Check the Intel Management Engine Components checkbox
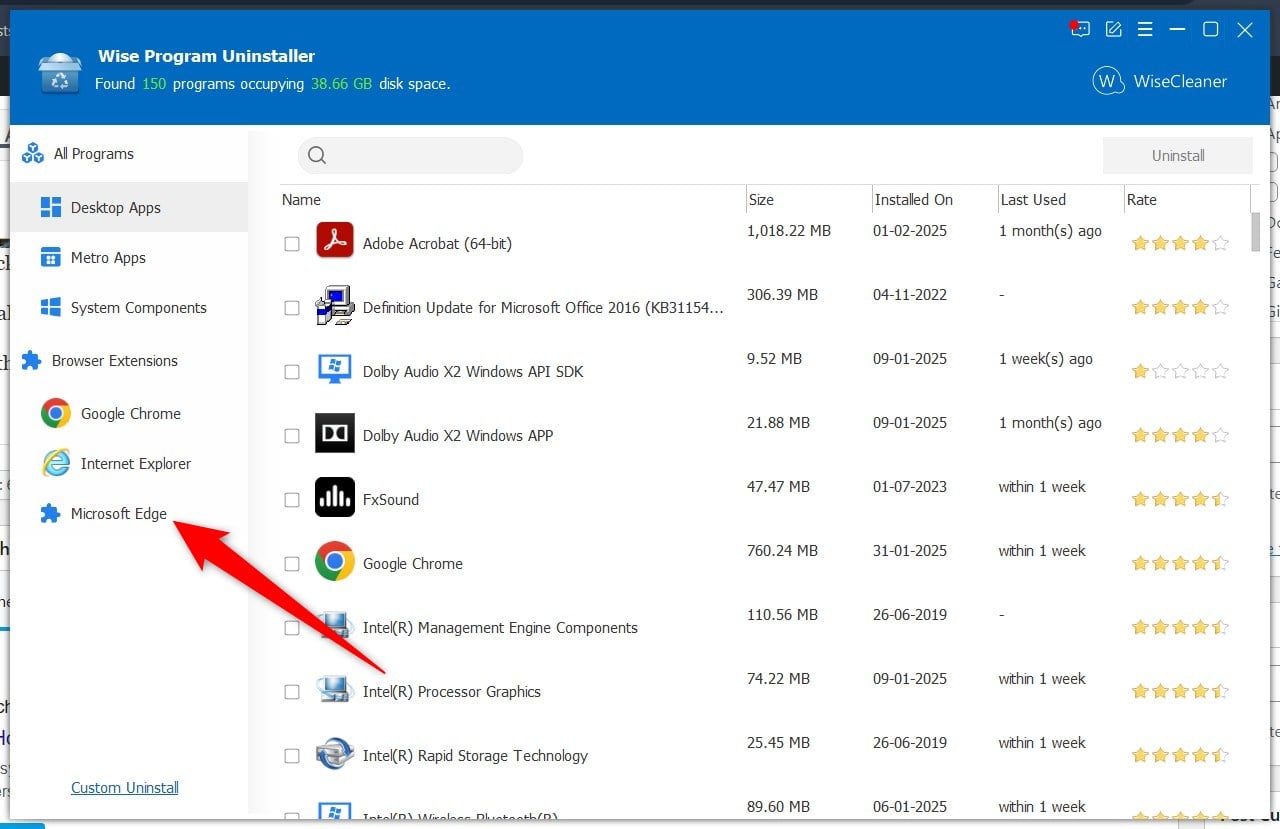 [x=292, y=627]
